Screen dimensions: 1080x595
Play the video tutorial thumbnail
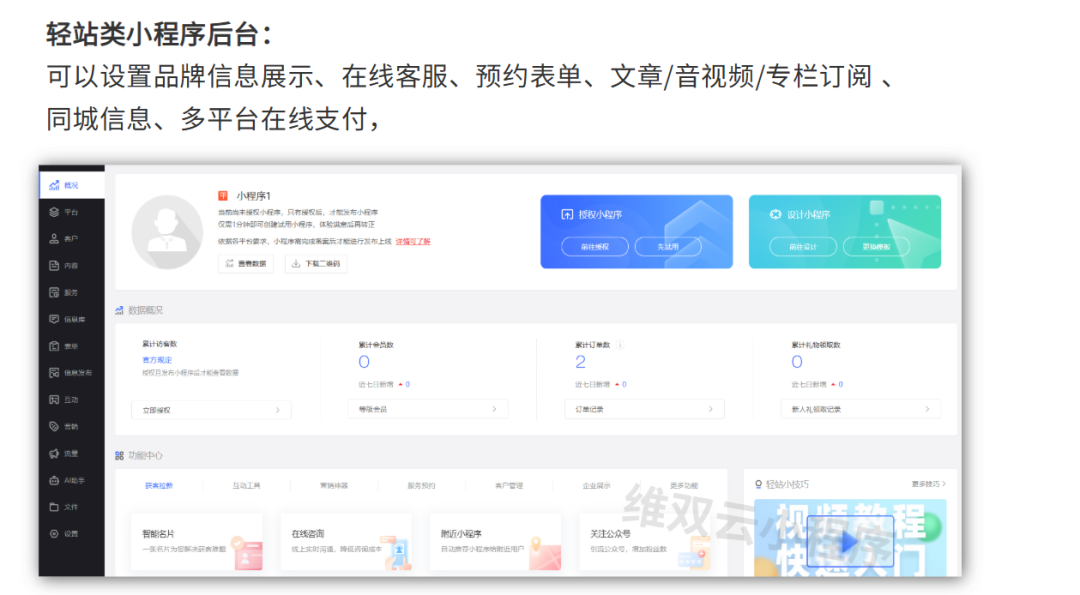tap(849, 541)
